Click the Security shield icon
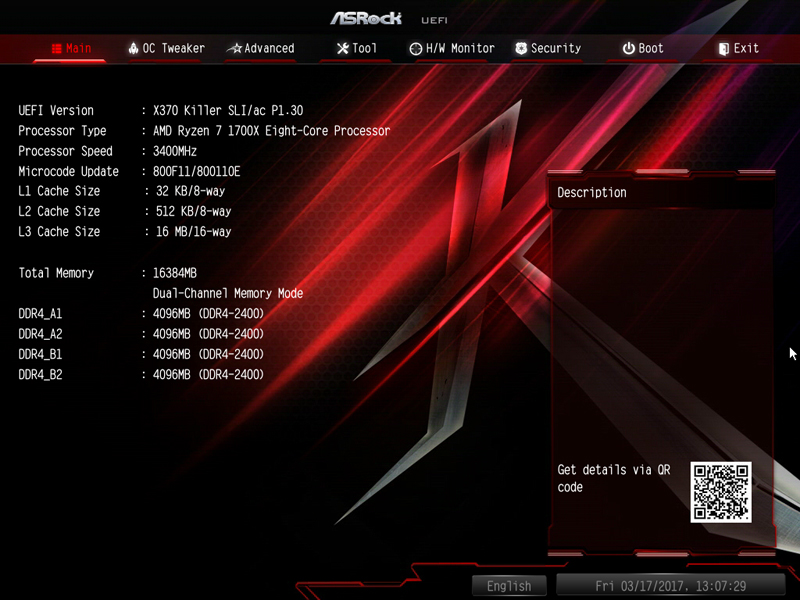 coord(521,48)
